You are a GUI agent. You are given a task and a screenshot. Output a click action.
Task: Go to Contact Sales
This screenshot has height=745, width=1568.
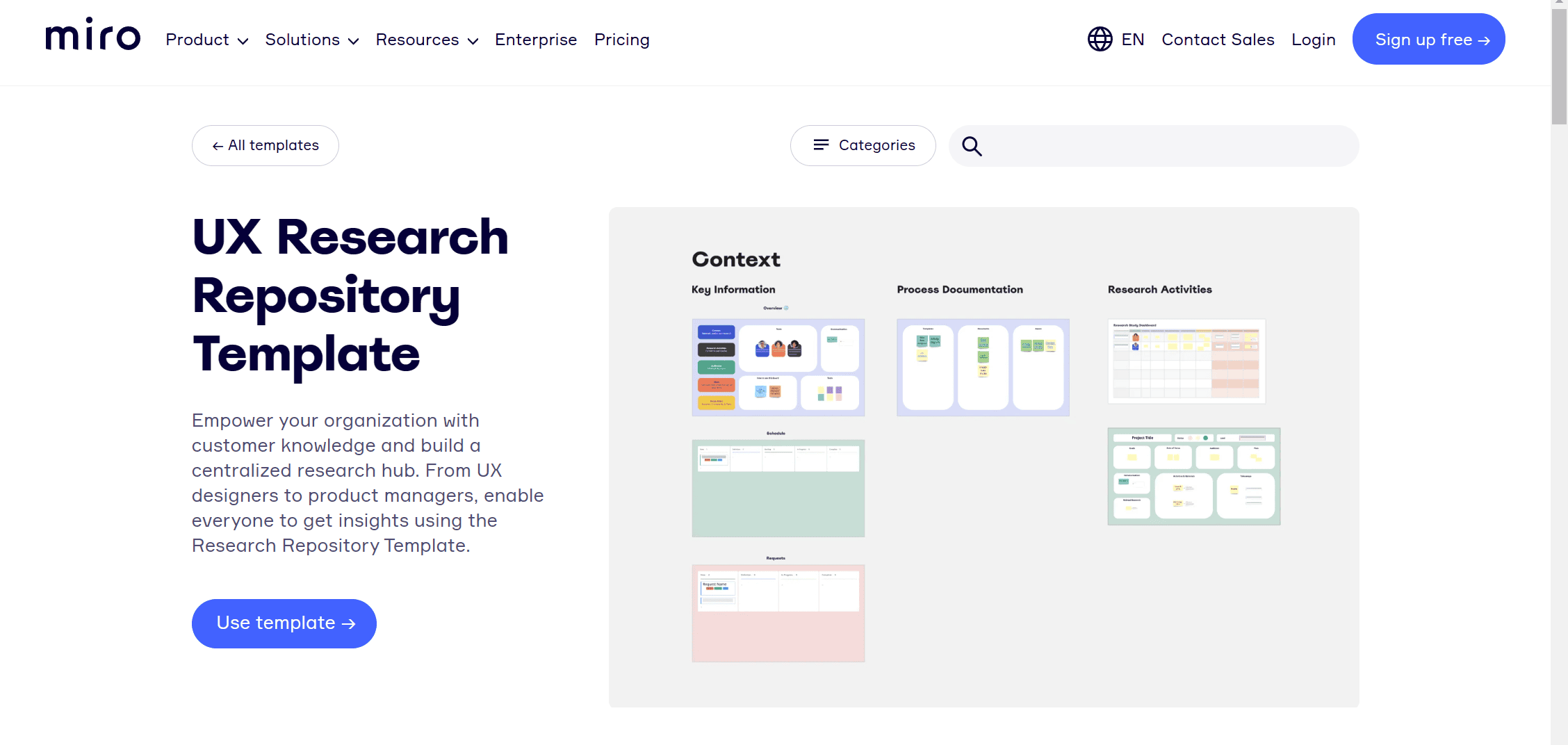tap(1218, 40)
